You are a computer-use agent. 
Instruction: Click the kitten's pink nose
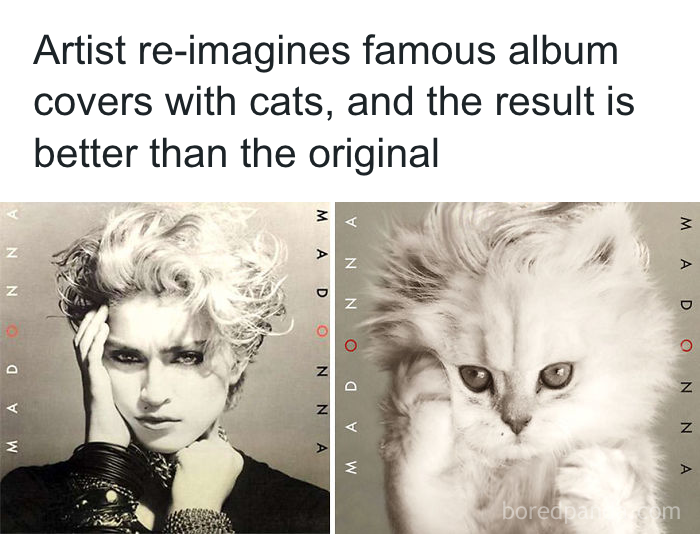tap(516, 423)
